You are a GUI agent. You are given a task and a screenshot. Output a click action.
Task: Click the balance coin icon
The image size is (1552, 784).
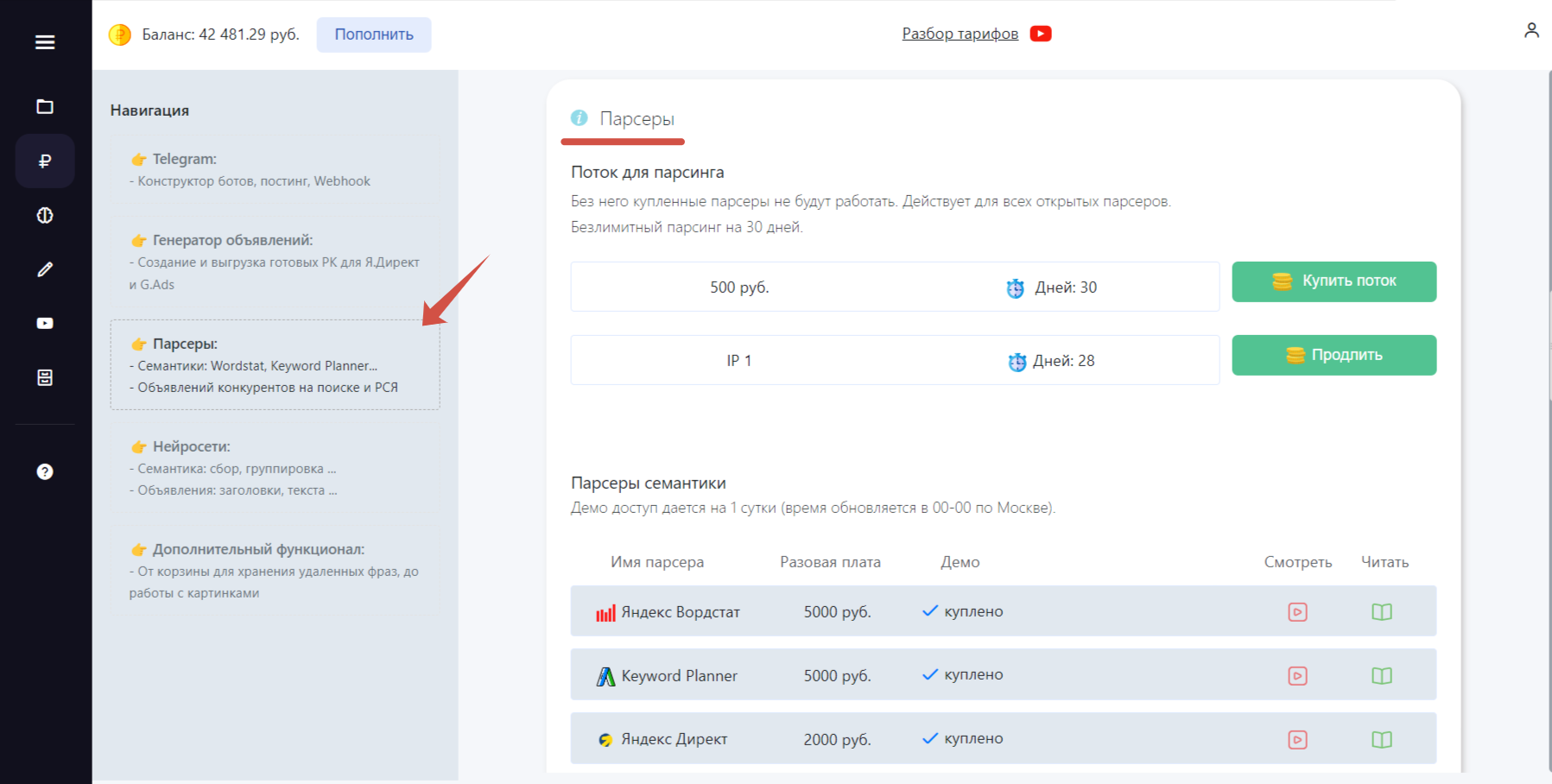(x=119, y=35)
